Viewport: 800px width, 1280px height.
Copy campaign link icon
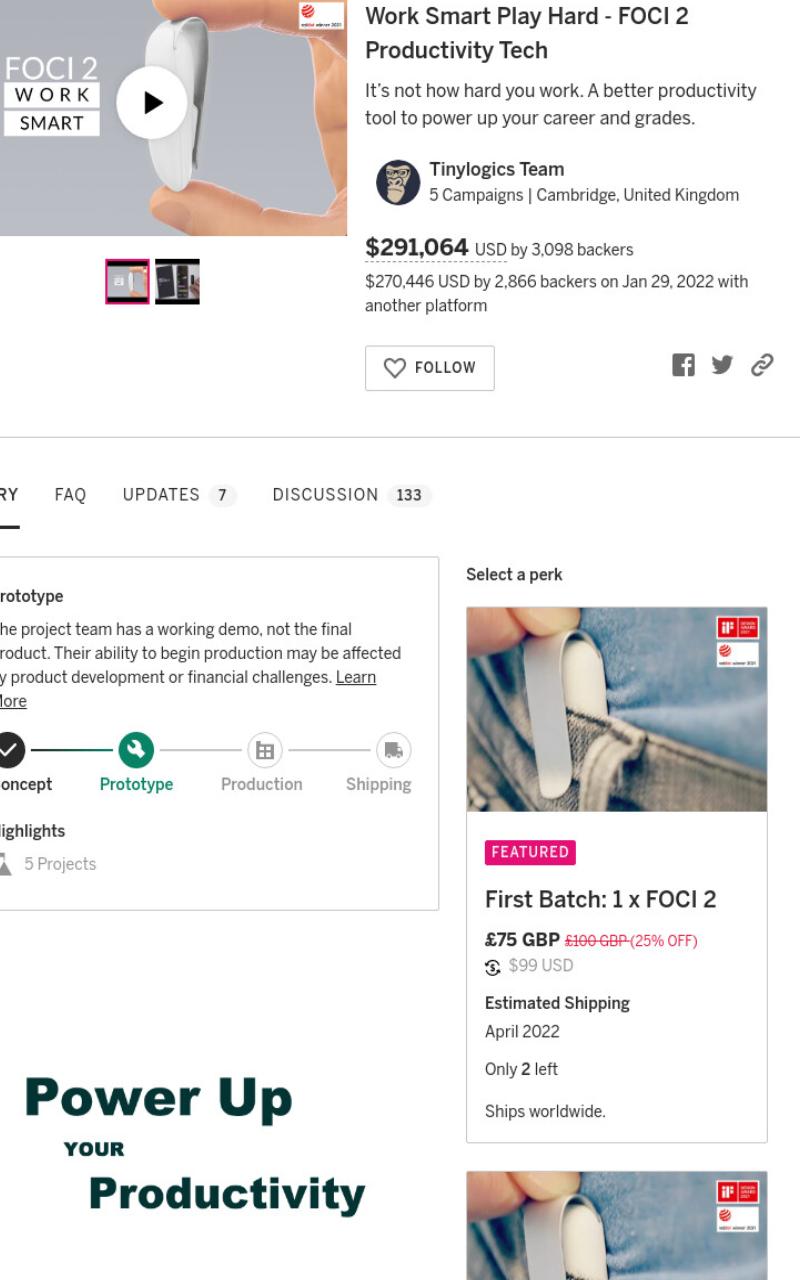tap(762, 365)
